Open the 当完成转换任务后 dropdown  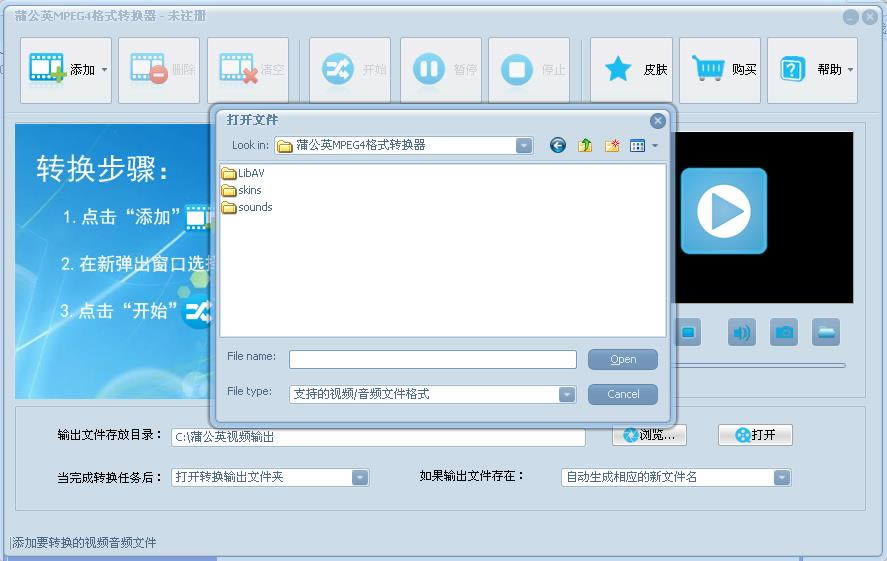[x=360, y=477]
